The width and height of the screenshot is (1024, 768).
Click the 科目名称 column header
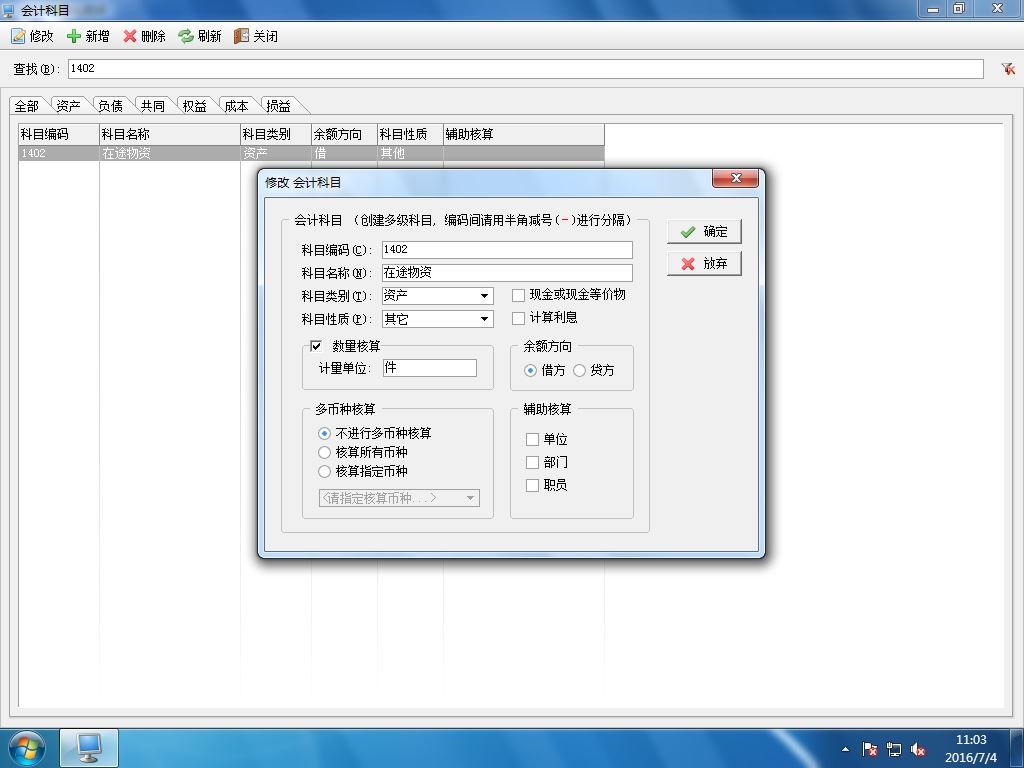[170, 135]
